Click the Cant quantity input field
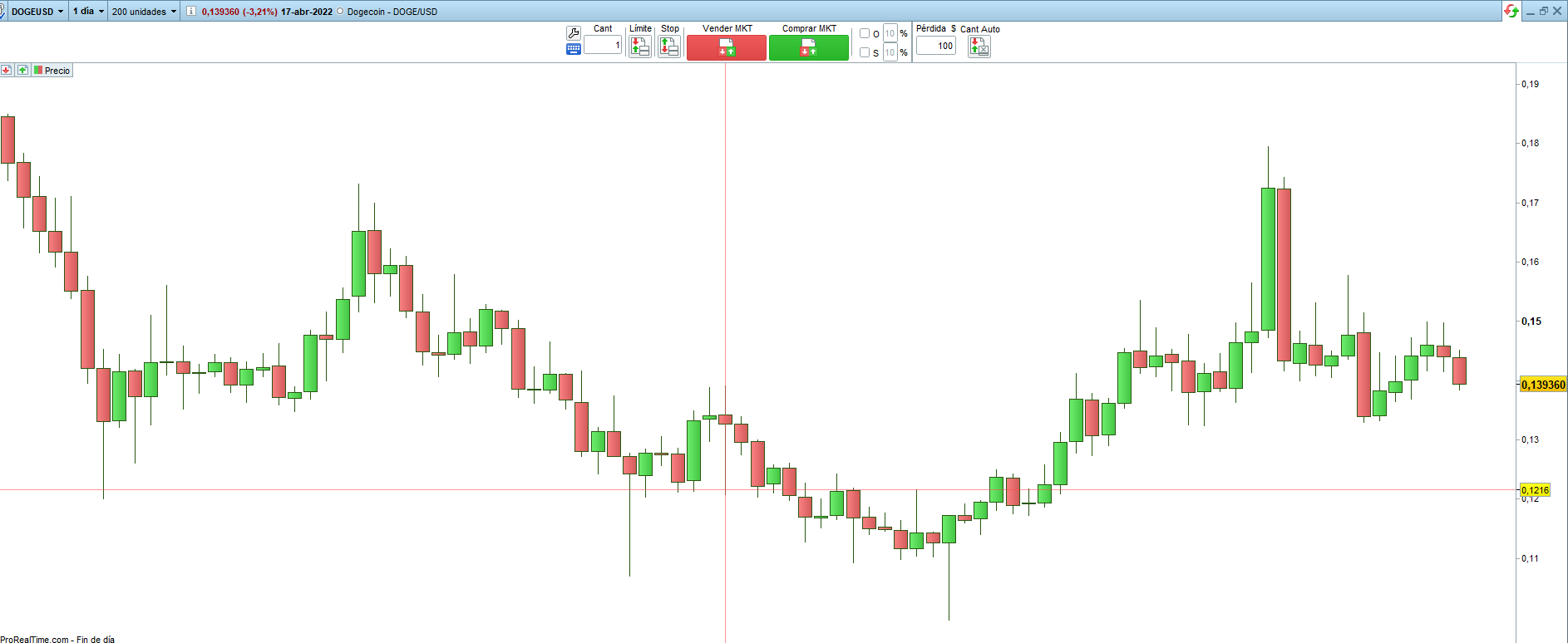1568x643 pixels. 602,46
